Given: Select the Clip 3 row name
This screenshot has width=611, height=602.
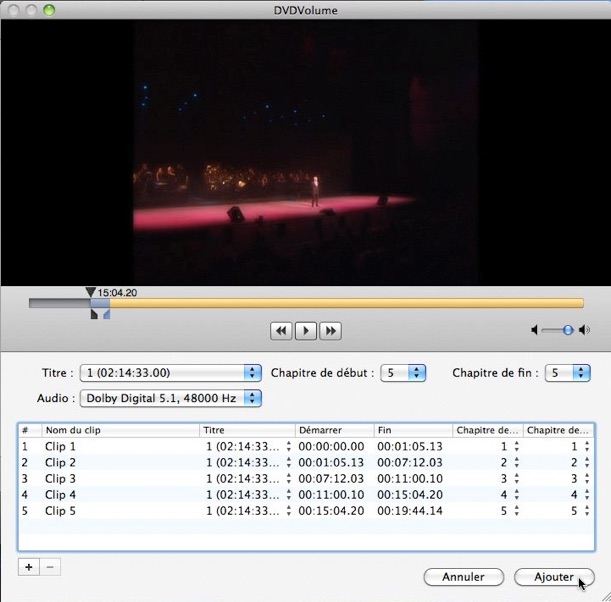Looking at the screenshot, I should [60, 478].
